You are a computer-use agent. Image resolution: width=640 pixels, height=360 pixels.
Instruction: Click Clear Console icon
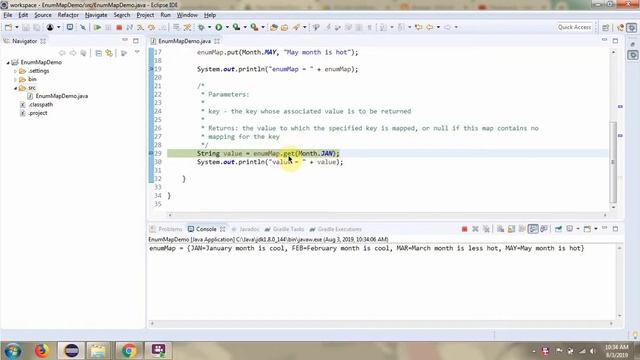pos(500,229)
